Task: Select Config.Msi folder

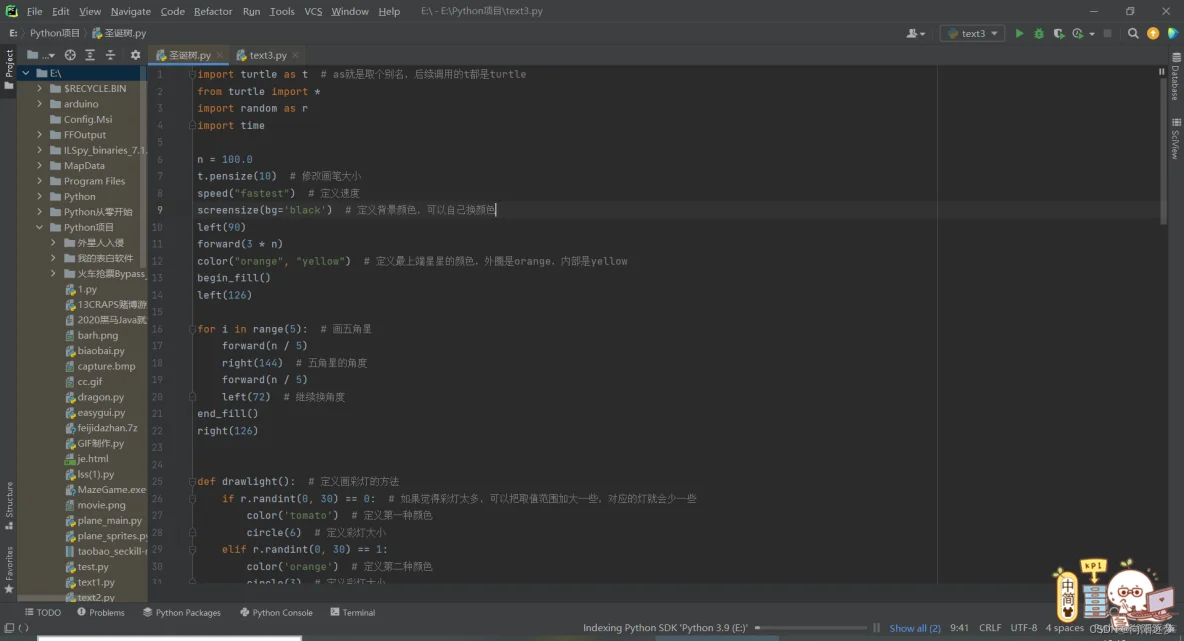Action: tap(88, 119)
